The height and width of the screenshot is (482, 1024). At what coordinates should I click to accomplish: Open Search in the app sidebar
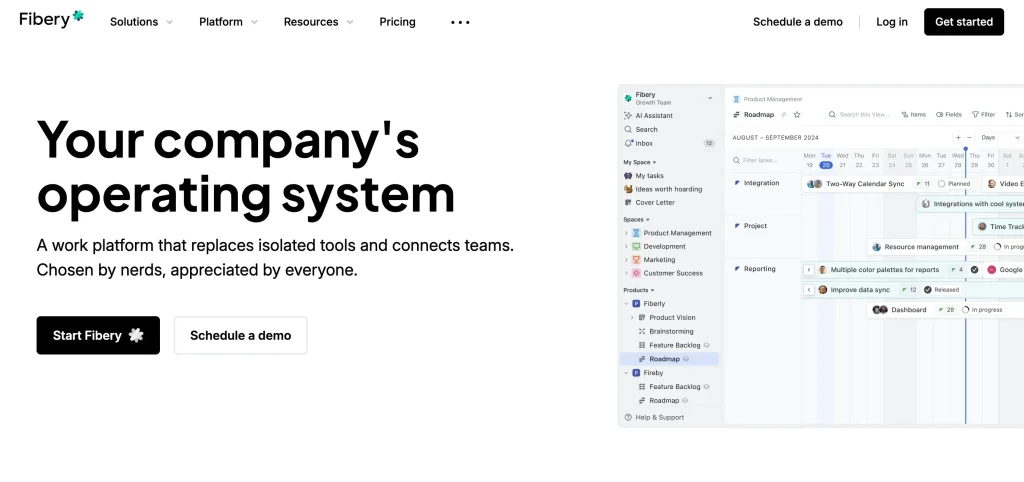click(x=641, y=129)
